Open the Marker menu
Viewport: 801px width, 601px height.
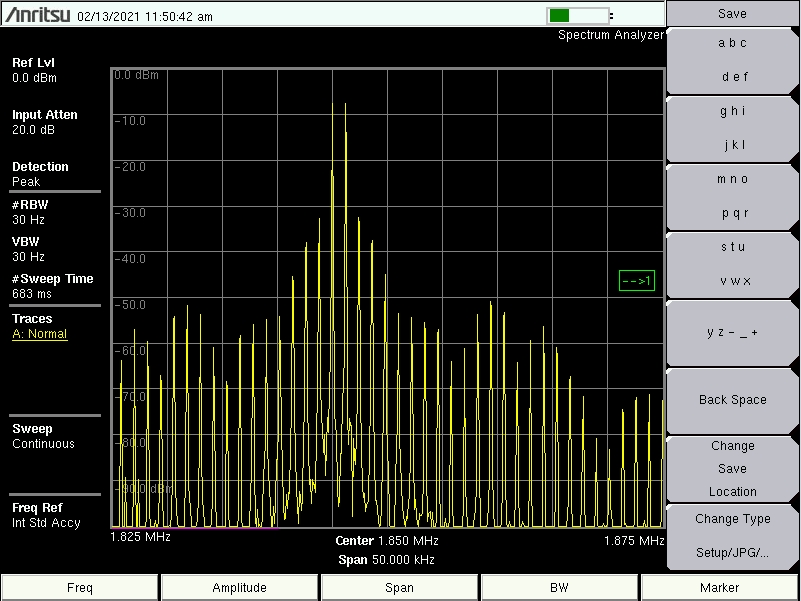[x=720, y=587]
